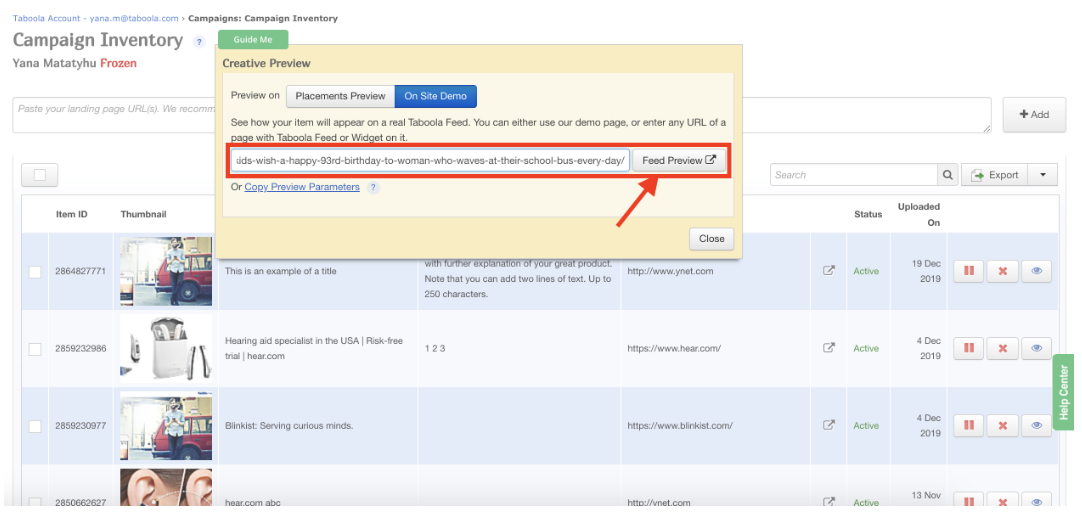Click the Feed Preview button
The image size is (1082, 522).
point(678,160)
